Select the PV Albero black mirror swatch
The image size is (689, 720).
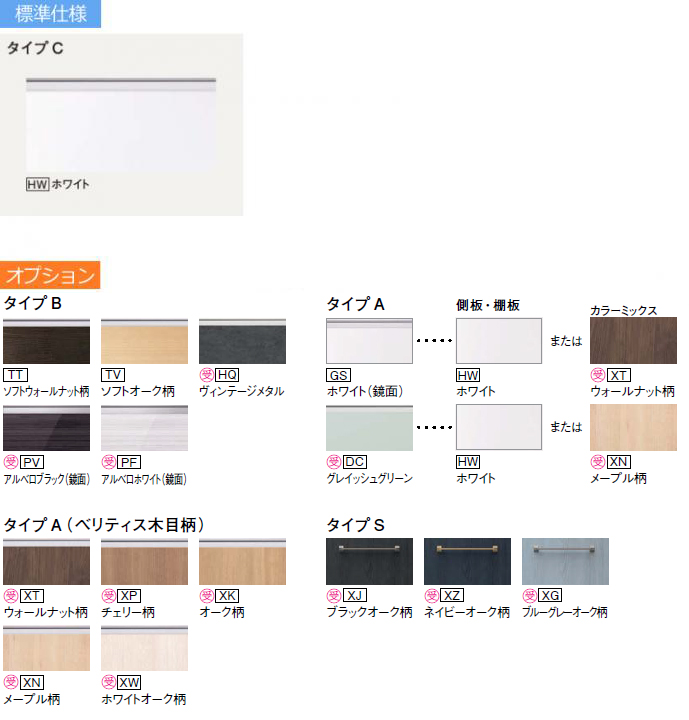coord(46,428)
